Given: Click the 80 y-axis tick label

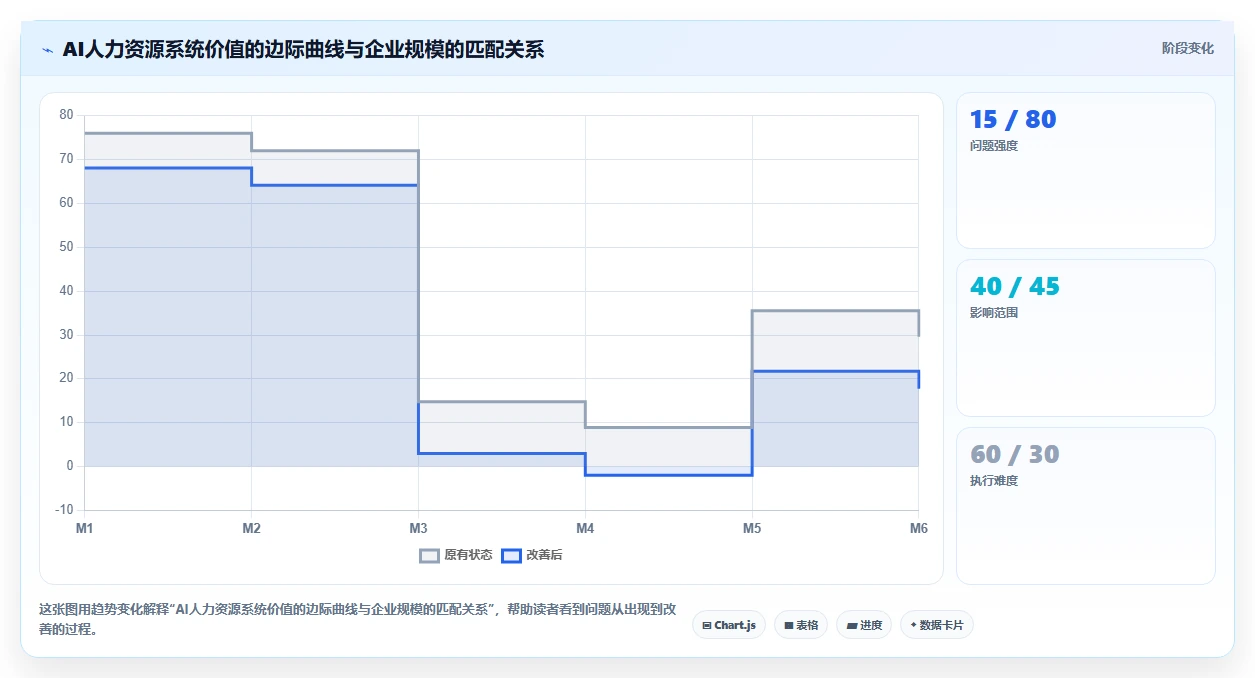Looking at the screenshot, I should [66, 115].
